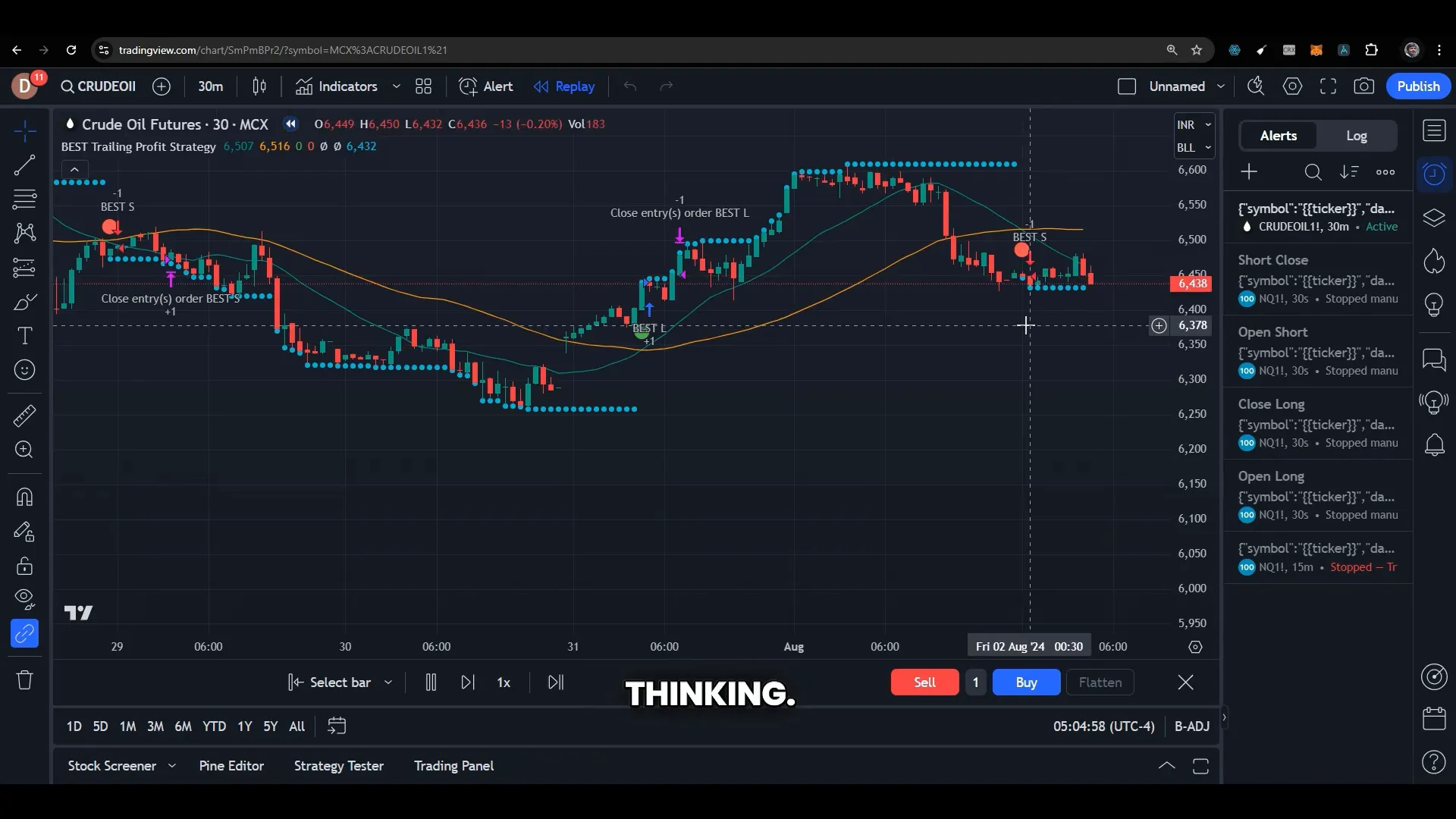Image resolution: width=1456 pixels, height=819 pixels.
Task: Toggle the B-ADJ adjustment setting
Action: click(x=1191, y=726)
